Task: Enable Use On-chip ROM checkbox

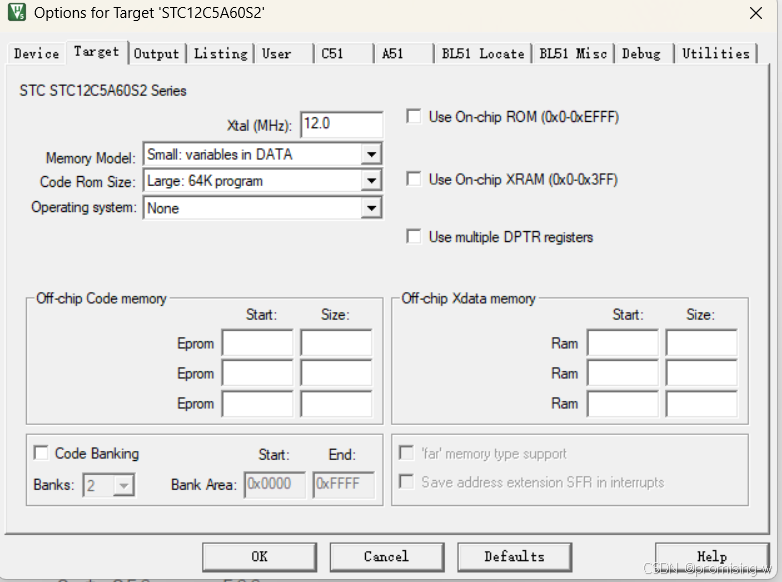Action: [413, 116]
